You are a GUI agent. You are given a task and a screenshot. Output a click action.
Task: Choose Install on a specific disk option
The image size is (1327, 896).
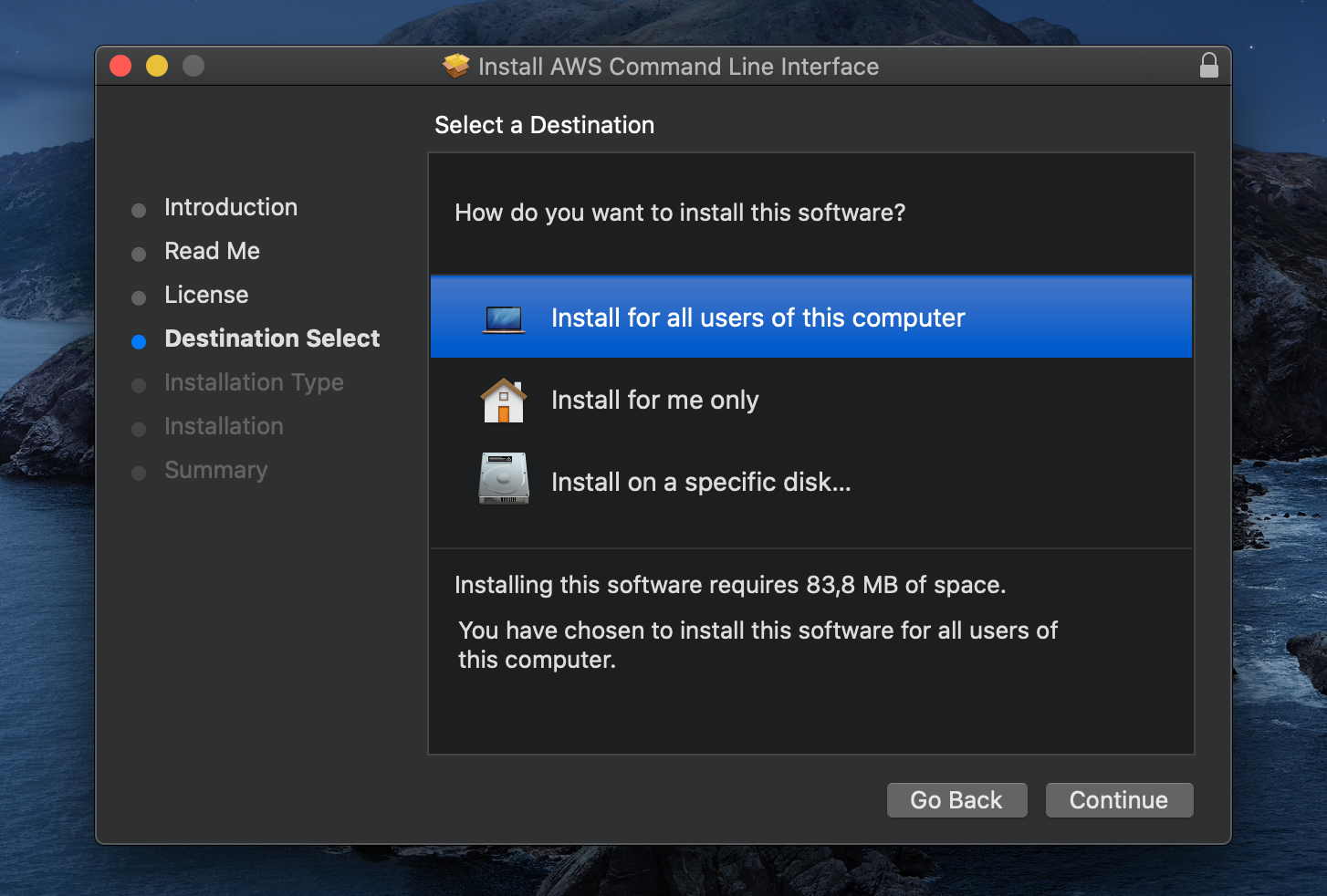810,482
